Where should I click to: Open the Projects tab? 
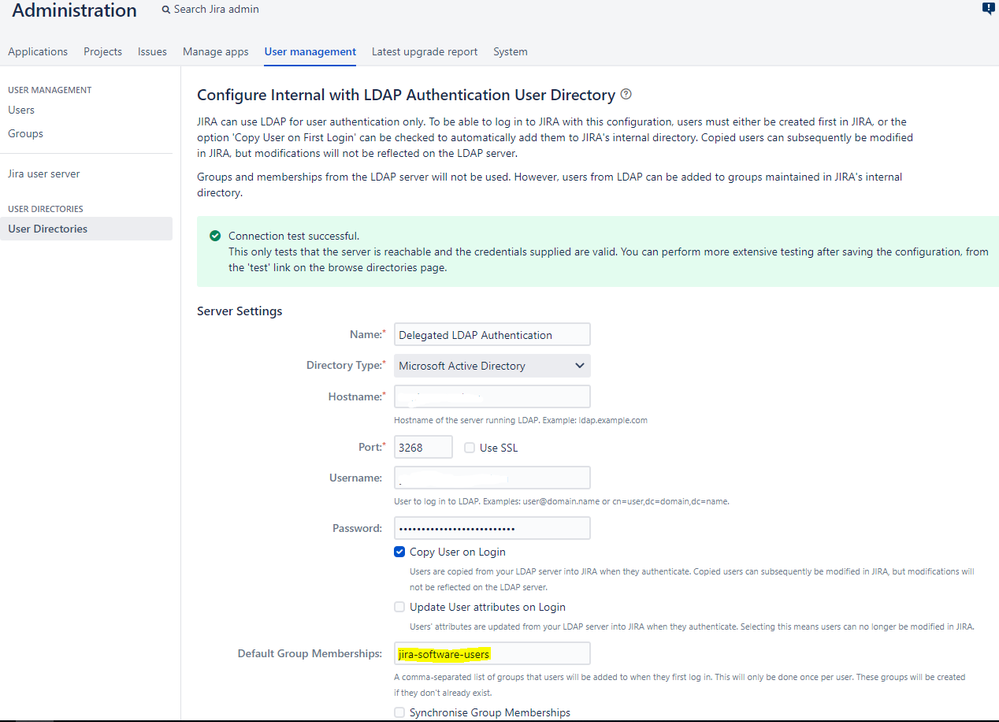103,52
